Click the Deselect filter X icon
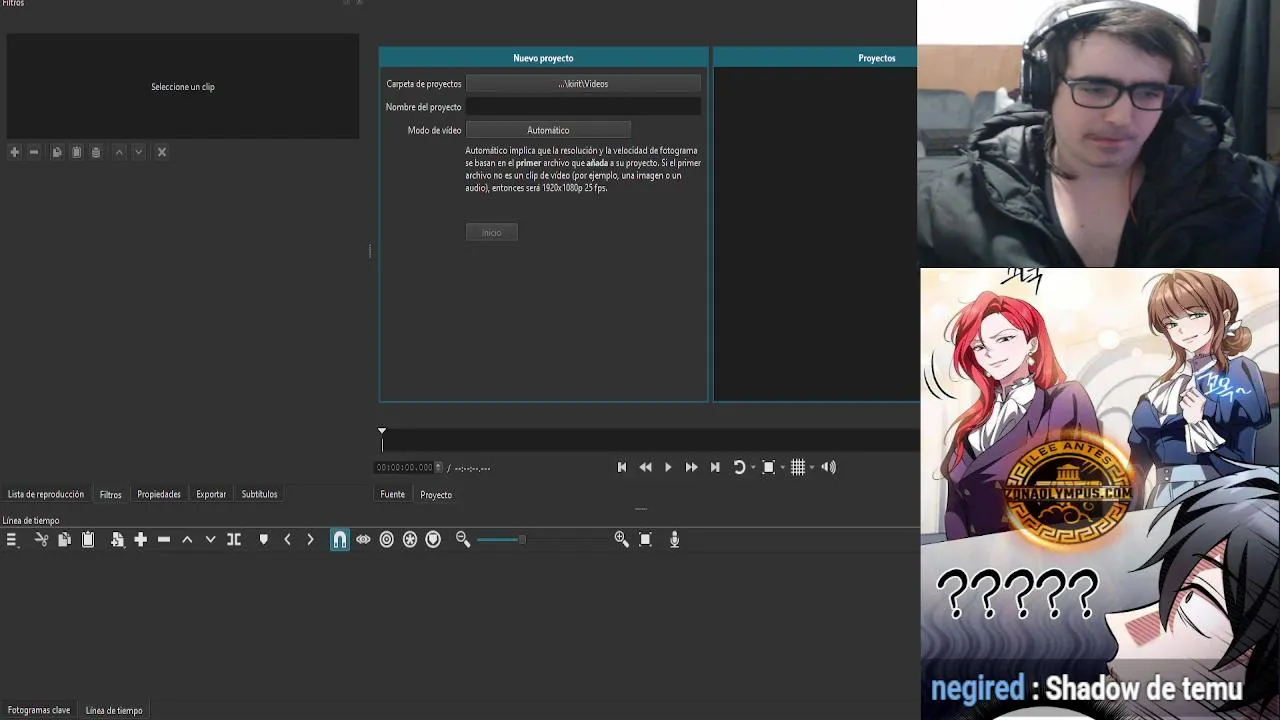 [x=162, y=152]
